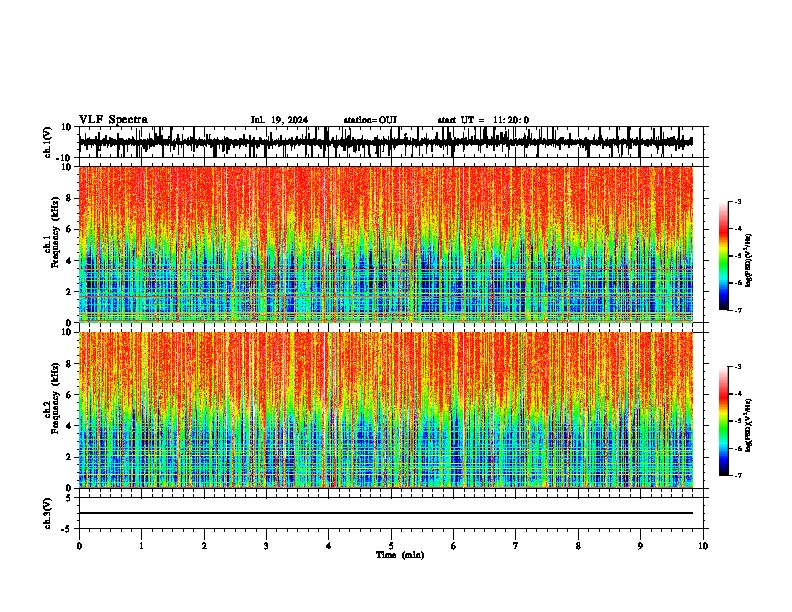This screenshot has width=792, height=612.
Task: Click the ch.1 color bar log(PSD) label
Action: (749, 260)
